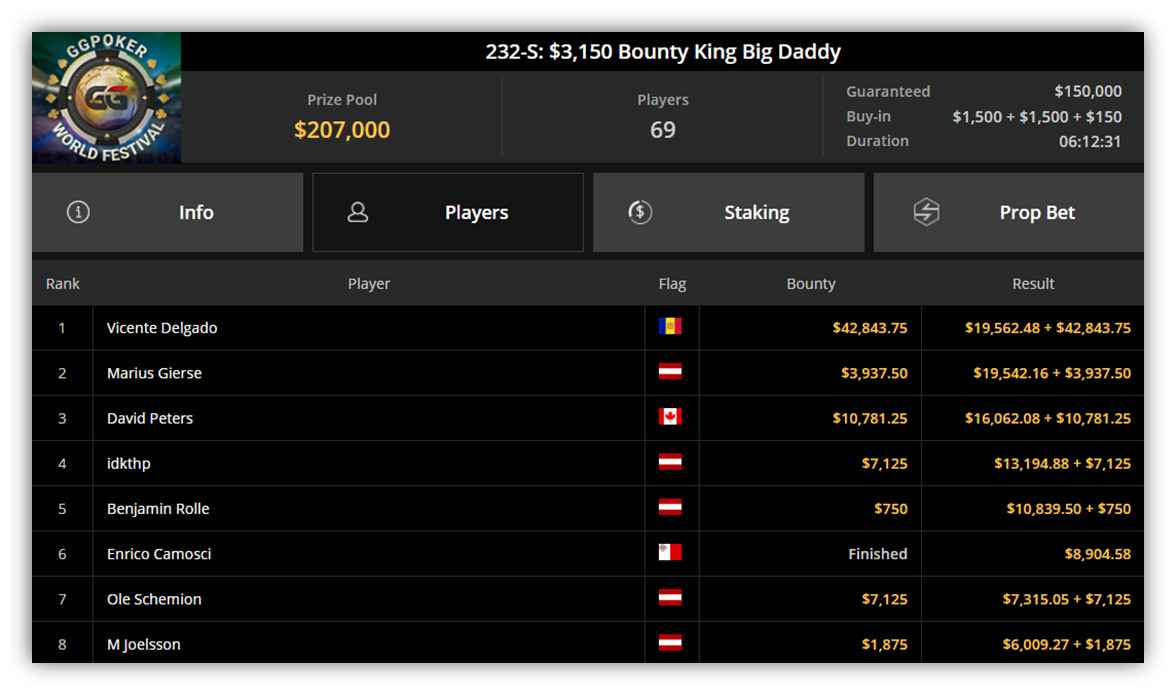The image size is (1176, 695).
Task: Select player Vicente Delgado row
Action: click(588, 328)
